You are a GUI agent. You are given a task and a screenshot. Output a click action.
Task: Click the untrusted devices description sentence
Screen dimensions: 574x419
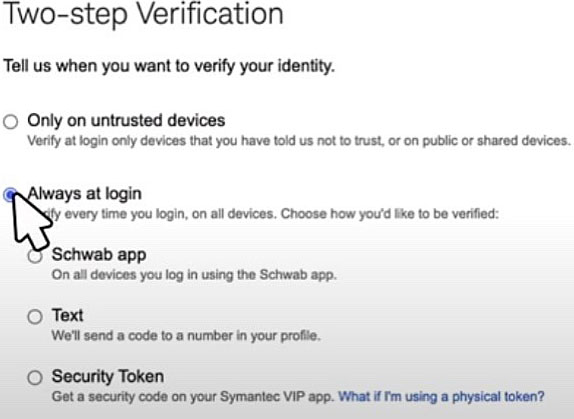299,141
